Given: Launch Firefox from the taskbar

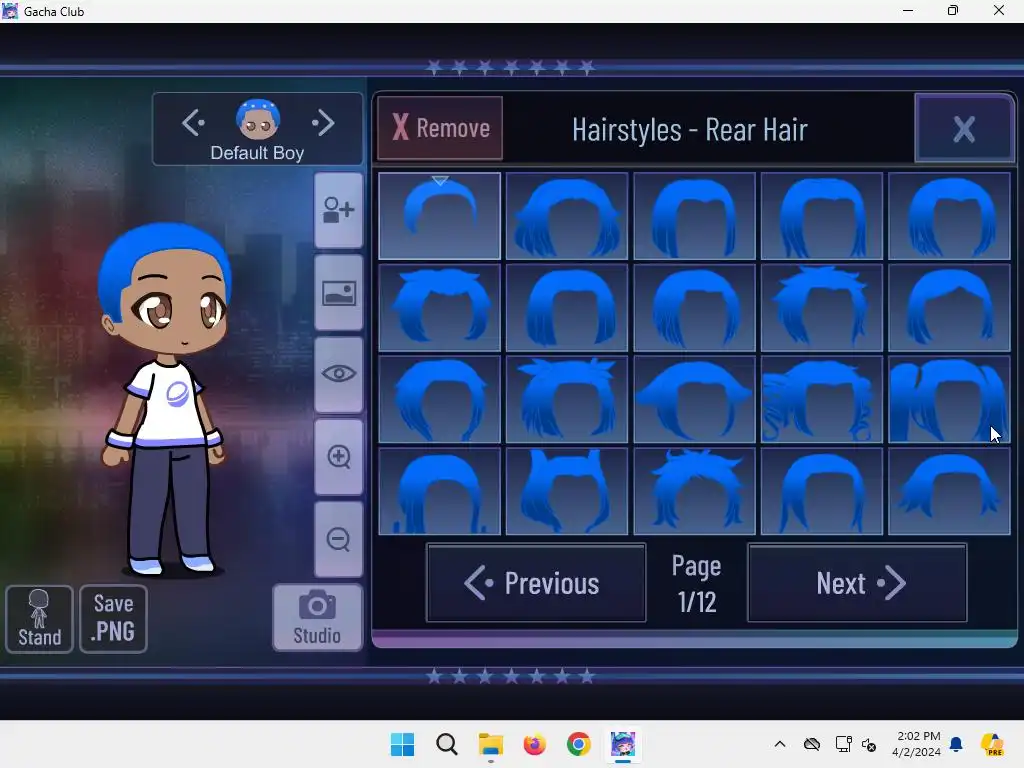Looking at the screenshot, I should coord(534,744).
